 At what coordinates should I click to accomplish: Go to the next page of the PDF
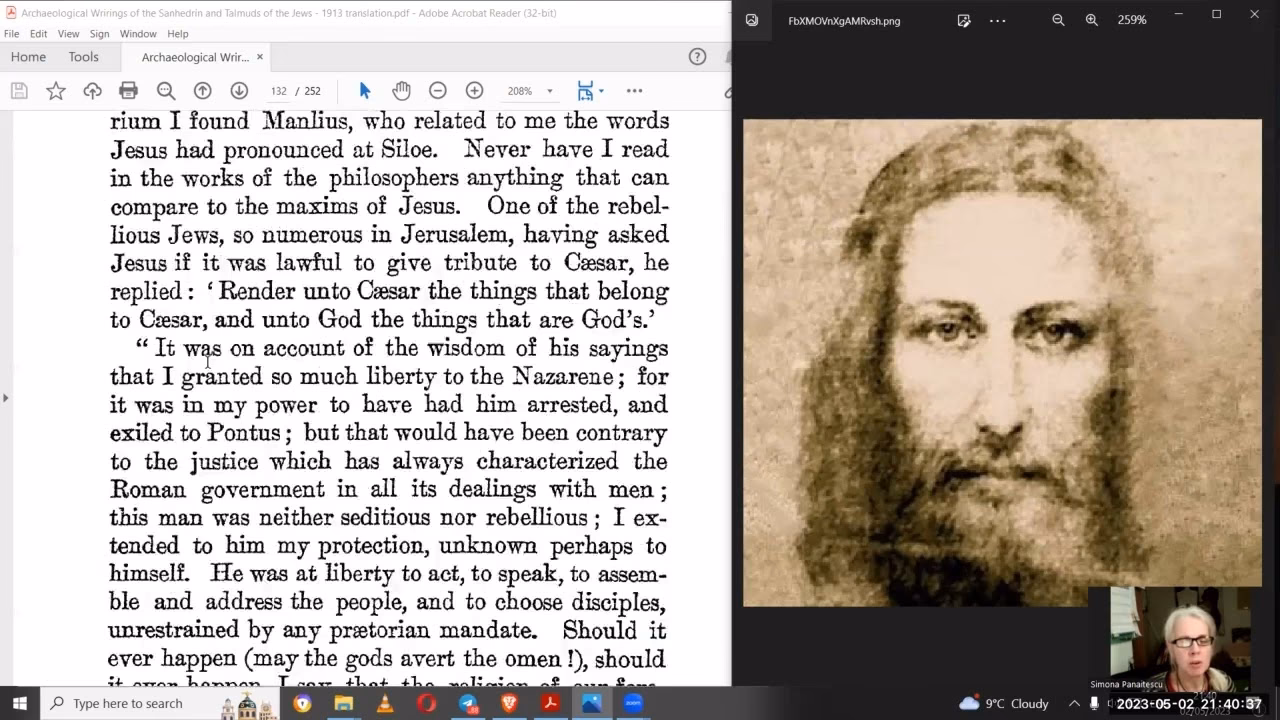(x=238, y=91)
